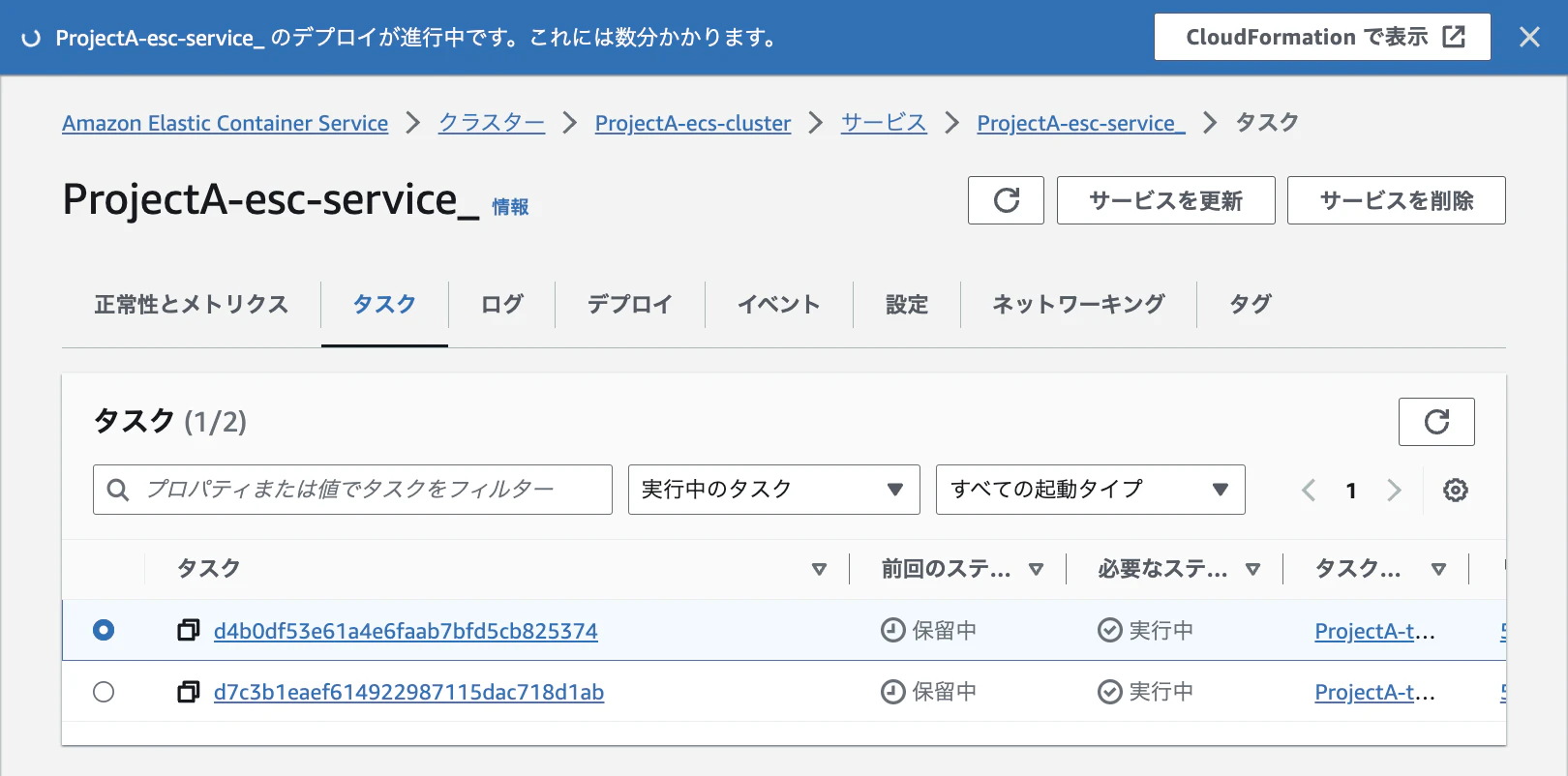This screenshot has height=776, width=1568.
Task: Open ProjectA-t... definition in the d4b0df53 row
Action: [1374, 631]
